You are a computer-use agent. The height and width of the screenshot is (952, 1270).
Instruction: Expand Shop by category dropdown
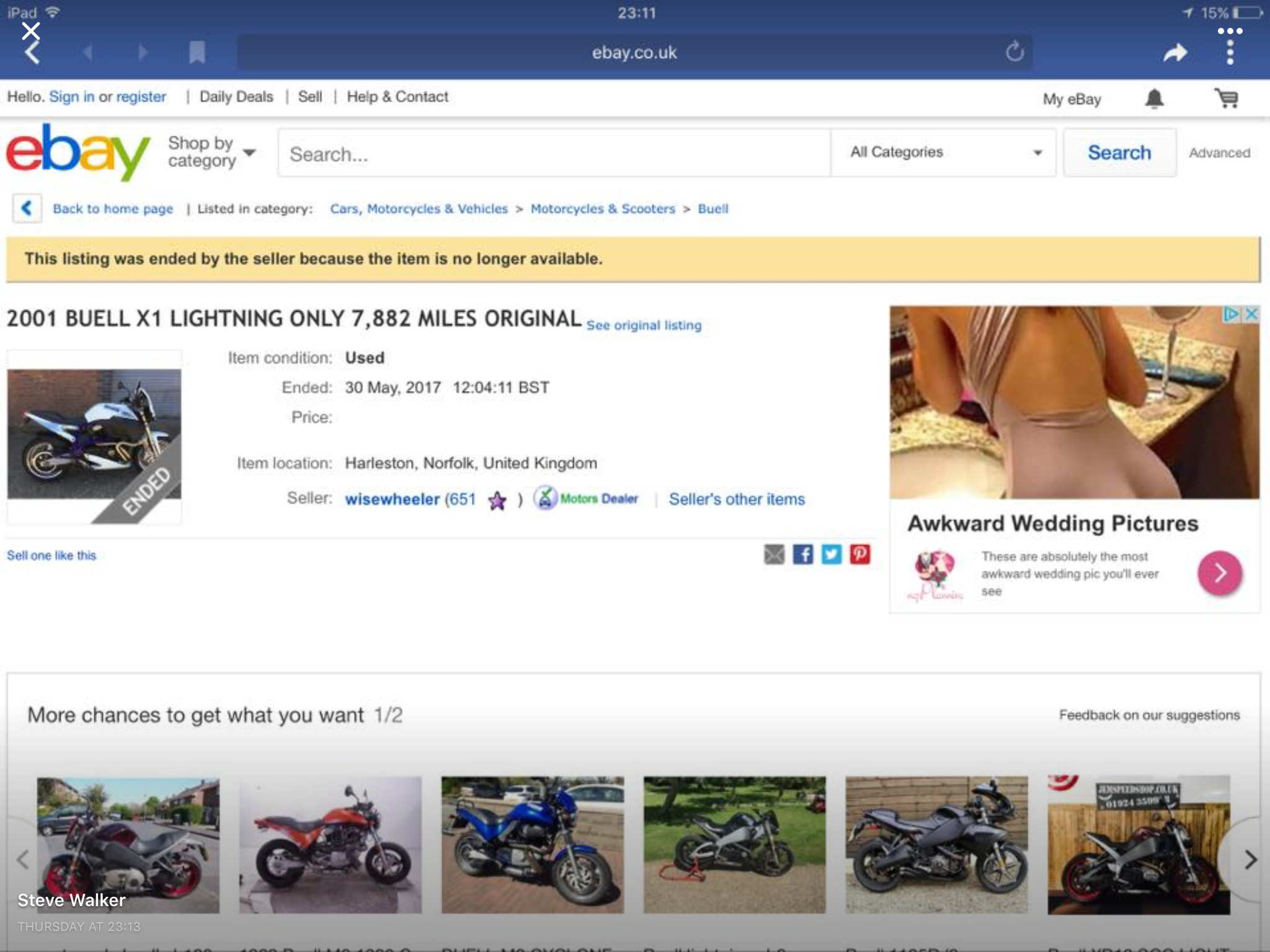point(211,152)
